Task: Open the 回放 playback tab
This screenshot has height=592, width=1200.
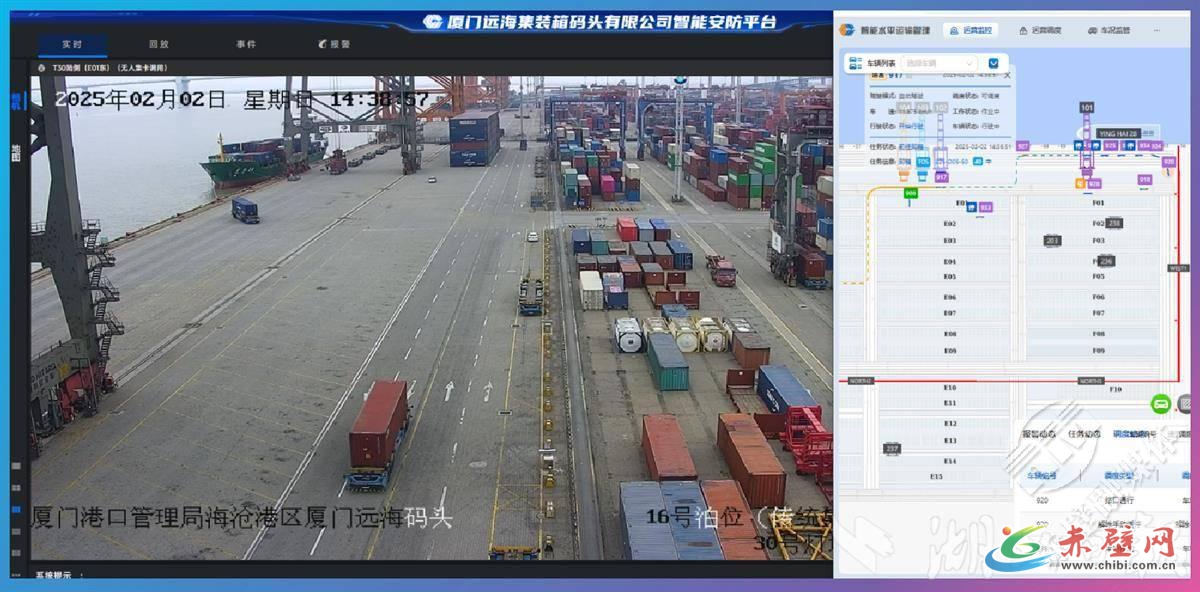Action: tap(159, 44)
